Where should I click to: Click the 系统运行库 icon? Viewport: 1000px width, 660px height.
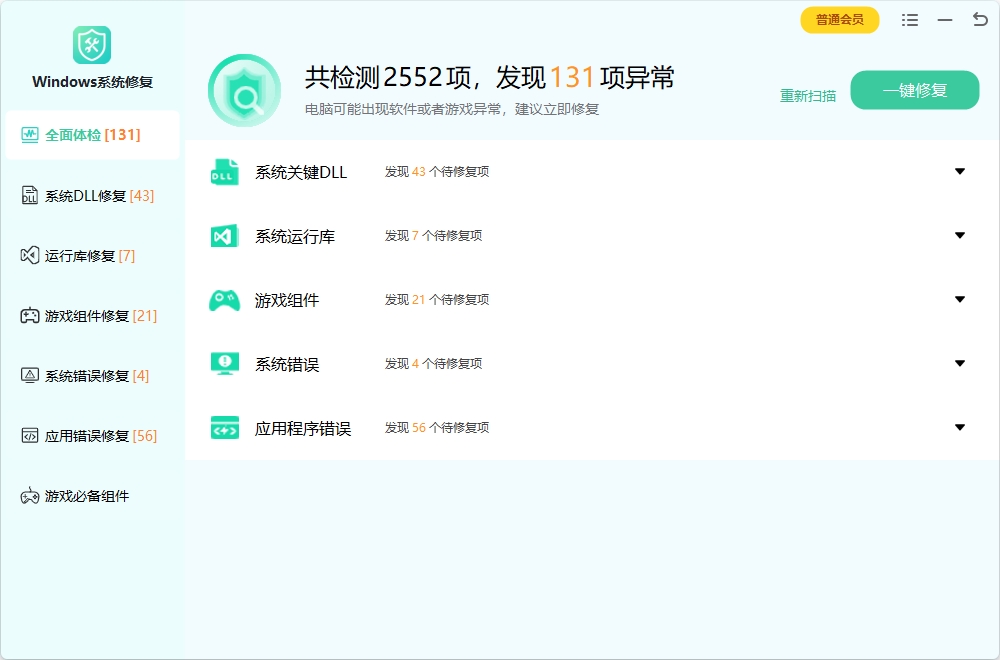(224, 237)
